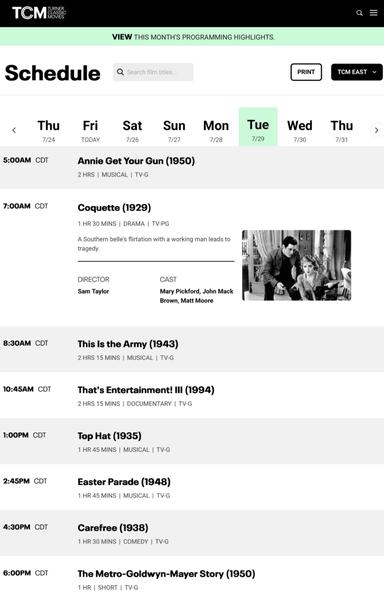Screen dimensions: 384x599
Task: Select the Sat 7/26 day tab
Action: click(132, 130)
